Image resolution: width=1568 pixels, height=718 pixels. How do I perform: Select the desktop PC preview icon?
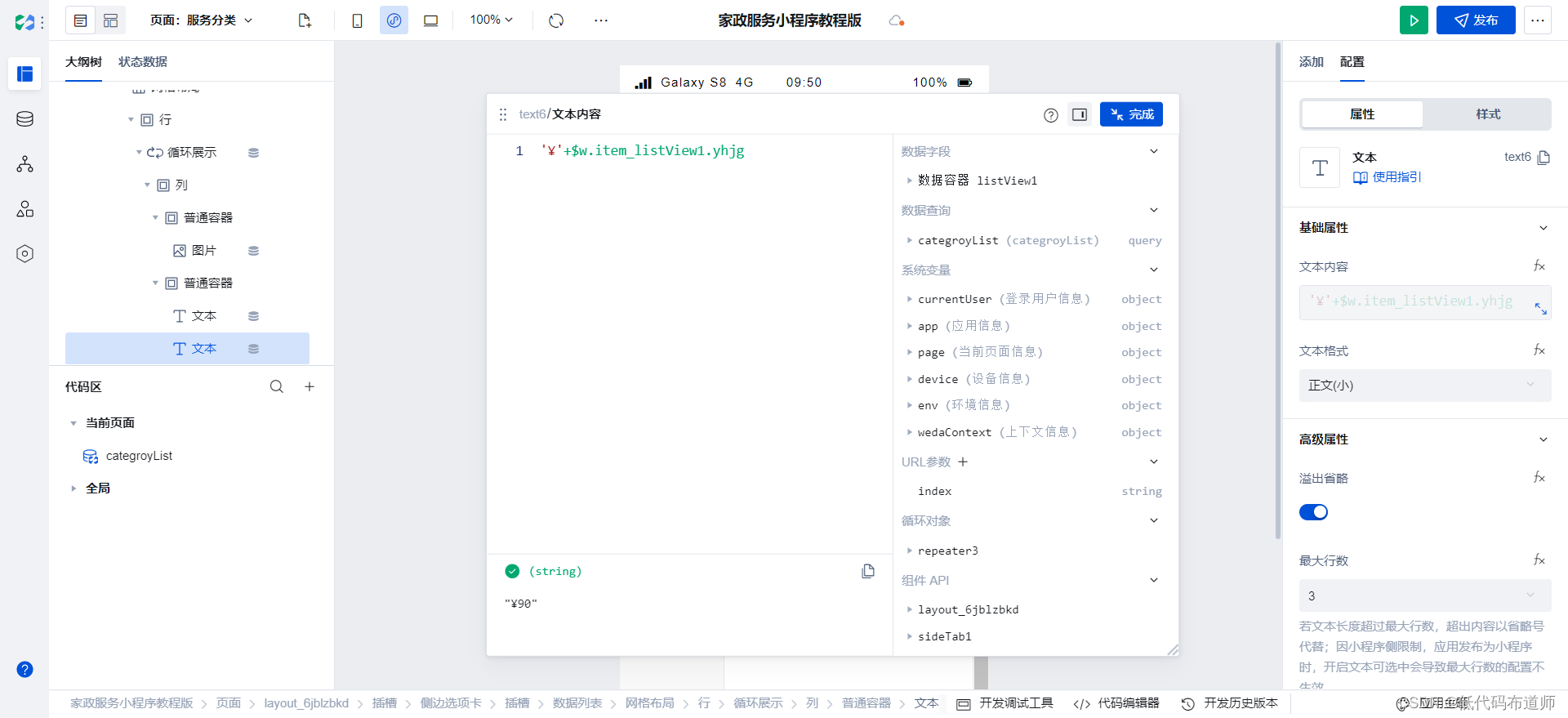point(430,20)
